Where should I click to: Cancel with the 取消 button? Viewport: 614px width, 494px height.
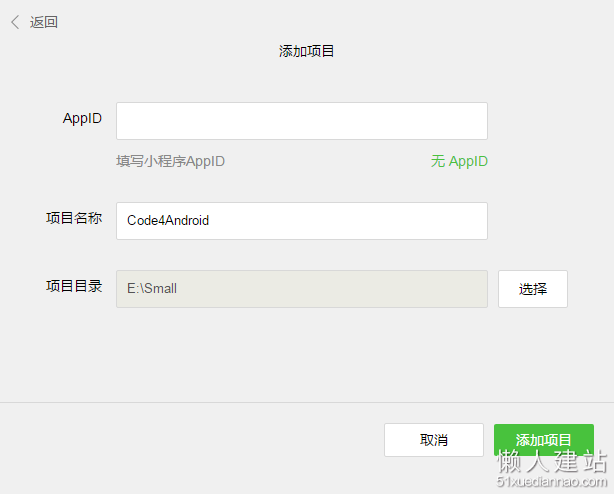click(x=434, y=440)
